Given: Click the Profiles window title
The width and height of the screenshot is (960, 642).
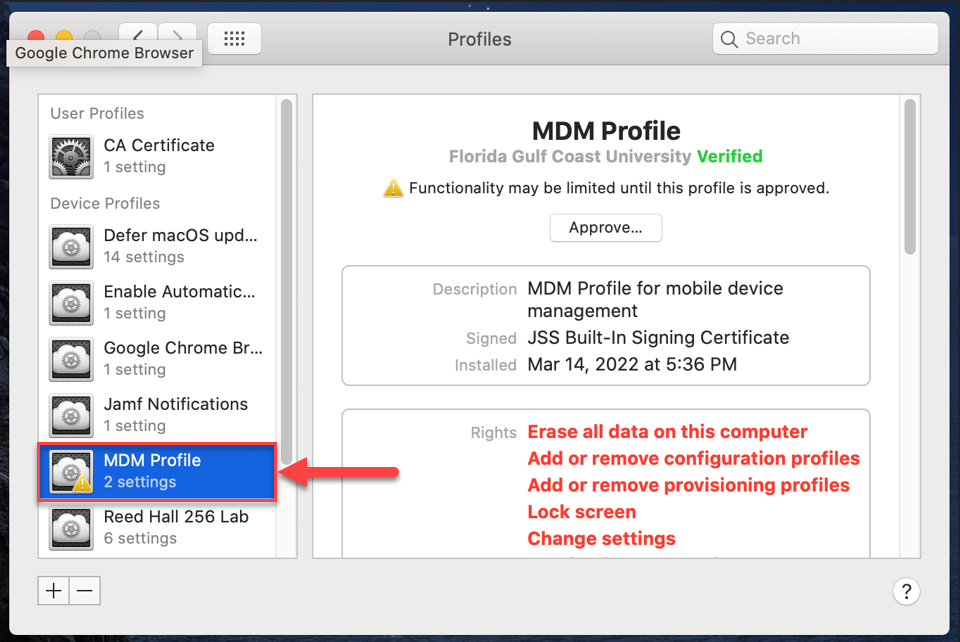Looking at the screenshot, I should coord(479,39).
